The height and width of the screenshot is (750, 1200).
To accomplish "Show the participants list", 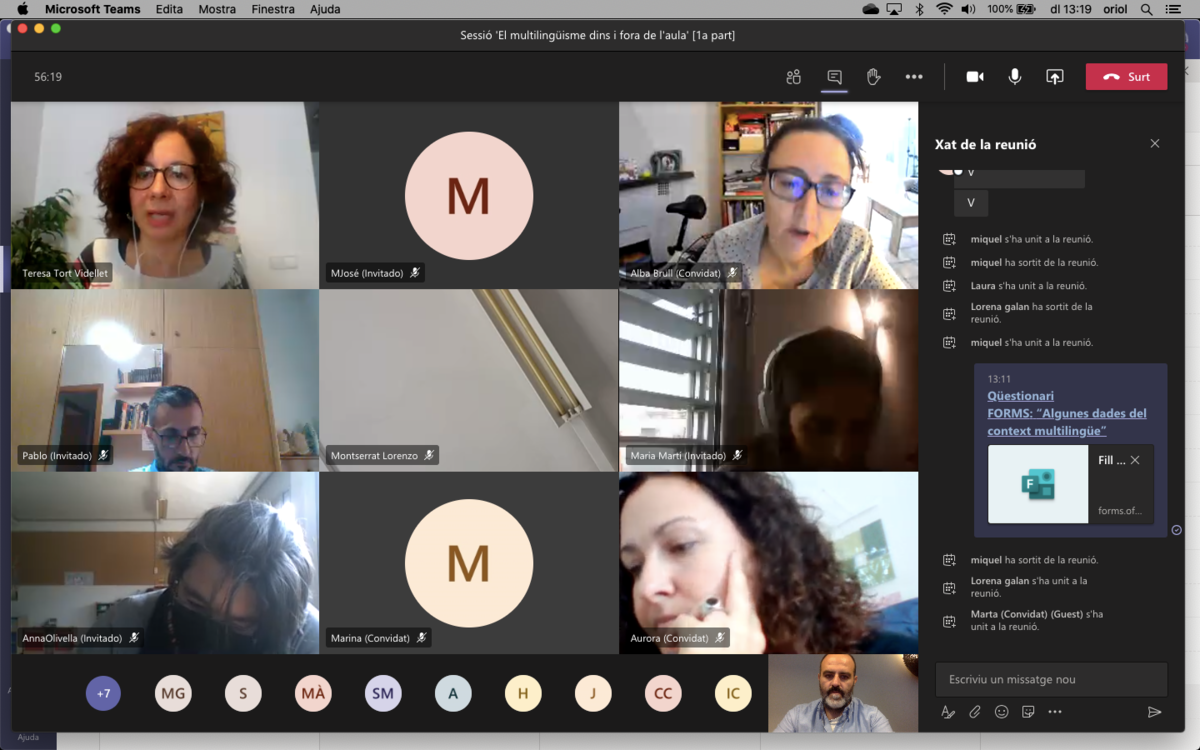I will pyautogui.click(x=794, y=77).
